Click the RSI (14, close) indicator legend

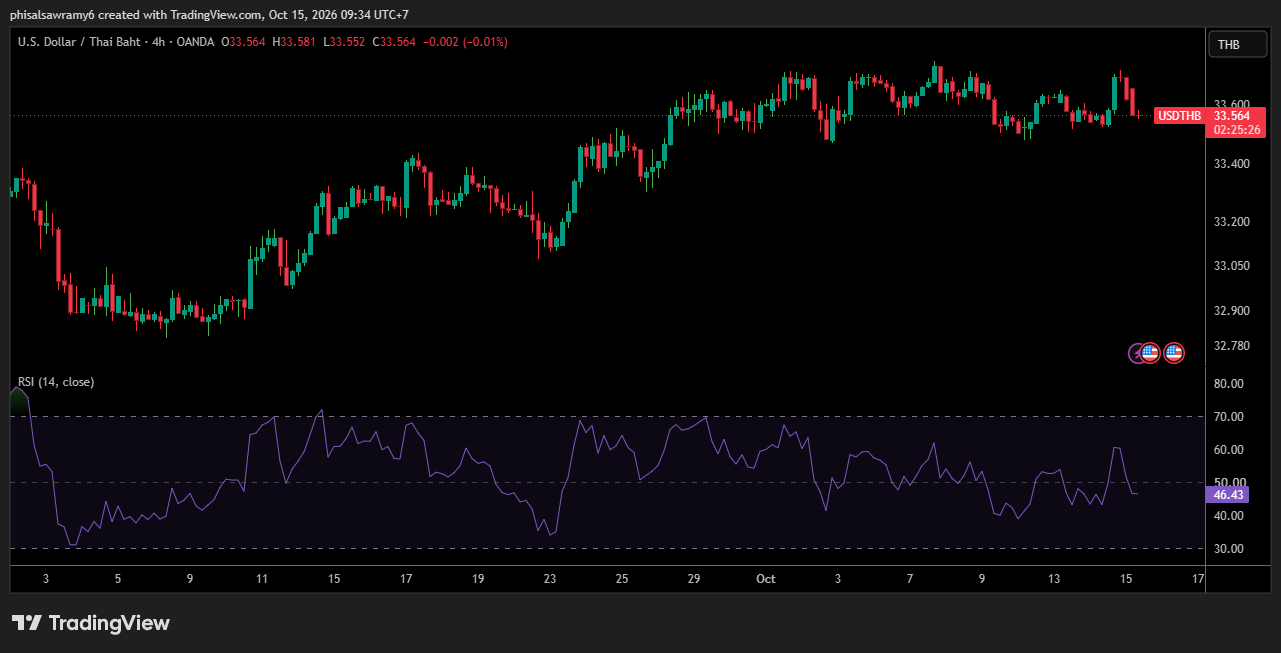[56, 382]
